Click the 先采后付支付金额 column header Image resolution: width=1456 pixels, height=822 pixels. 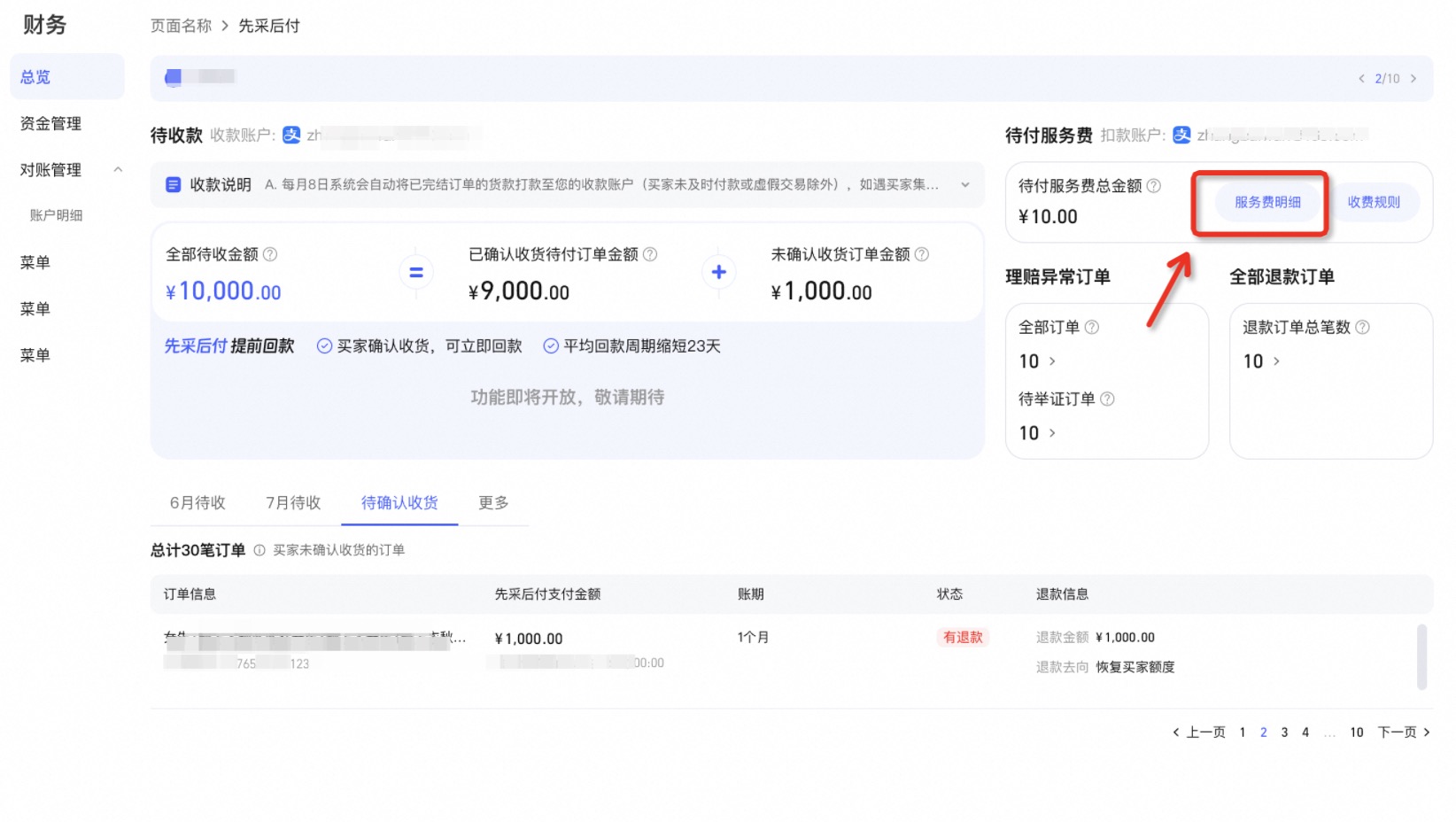[547, 593]
